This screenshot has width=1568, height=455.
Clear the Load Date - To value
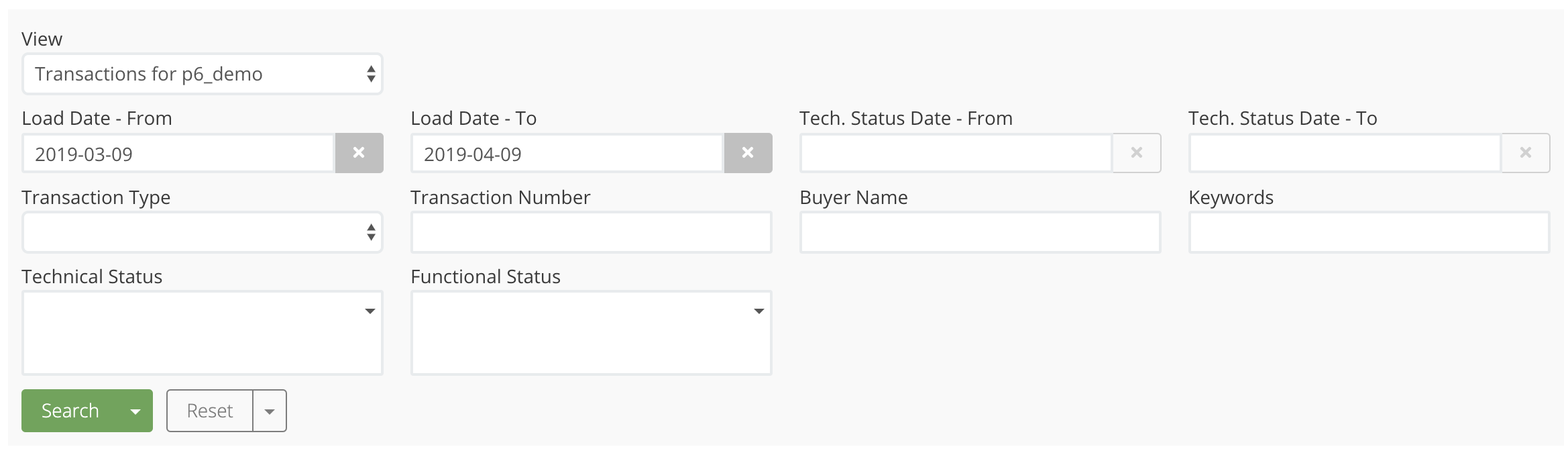tap(748, 153)
